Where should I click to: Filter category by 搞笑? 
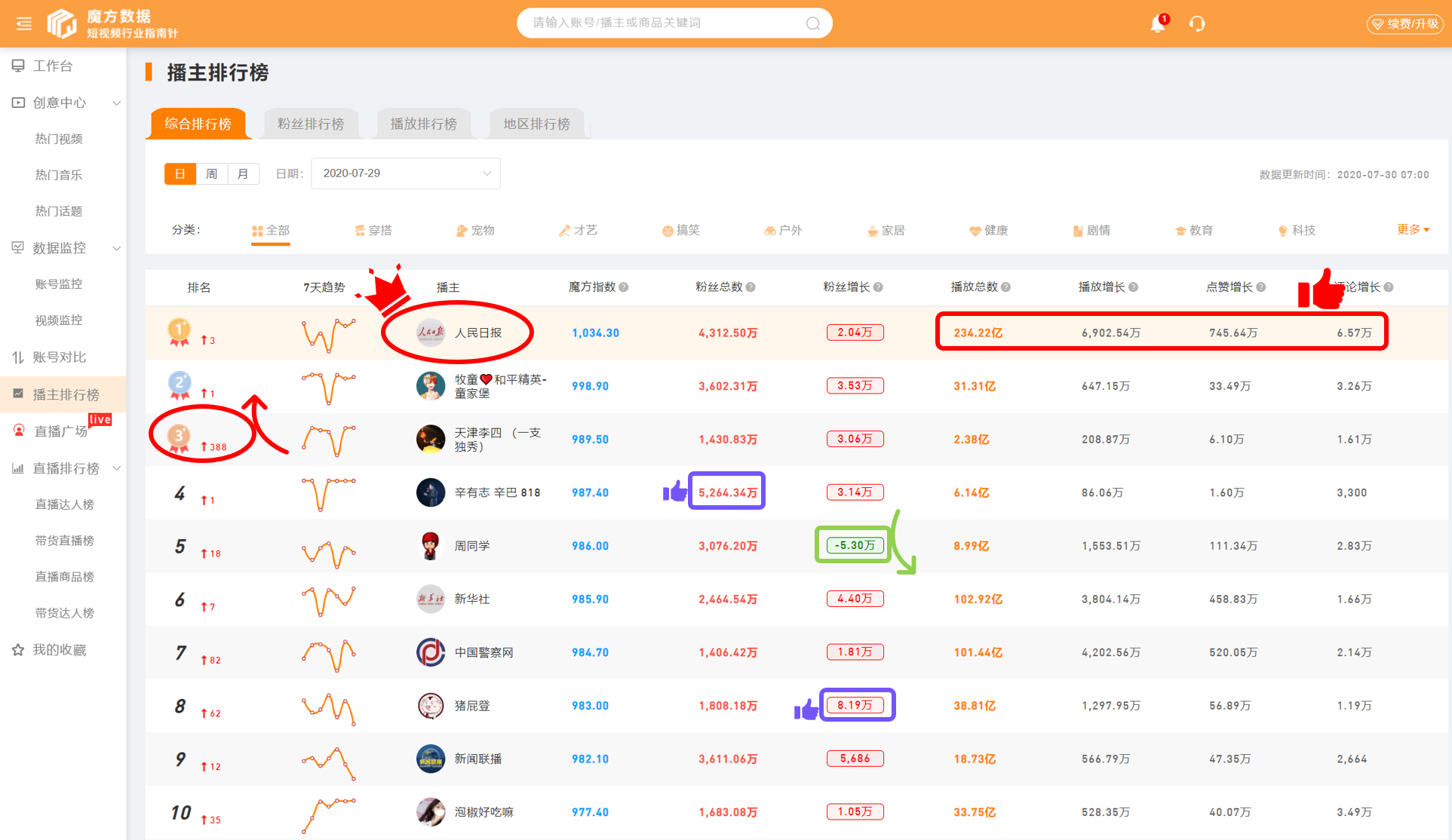tap(681, 231)
